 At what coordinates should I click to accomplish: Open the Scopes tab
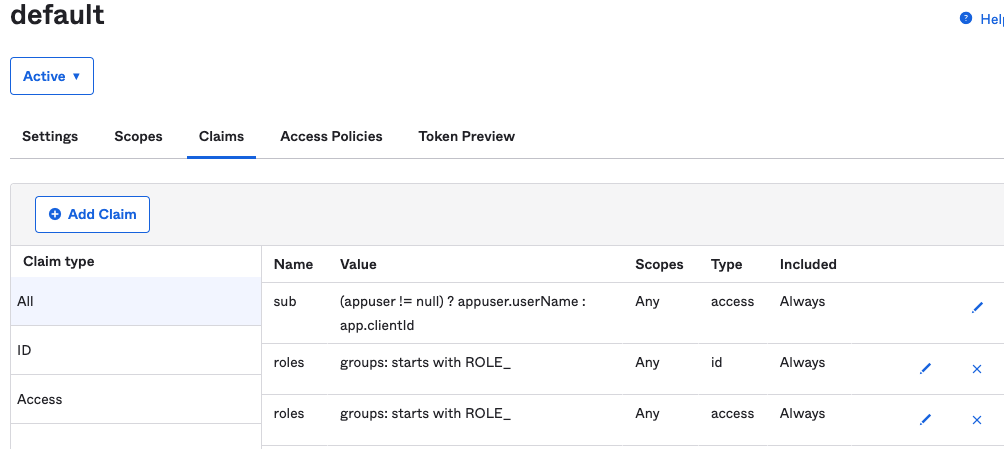click(138, 136)
